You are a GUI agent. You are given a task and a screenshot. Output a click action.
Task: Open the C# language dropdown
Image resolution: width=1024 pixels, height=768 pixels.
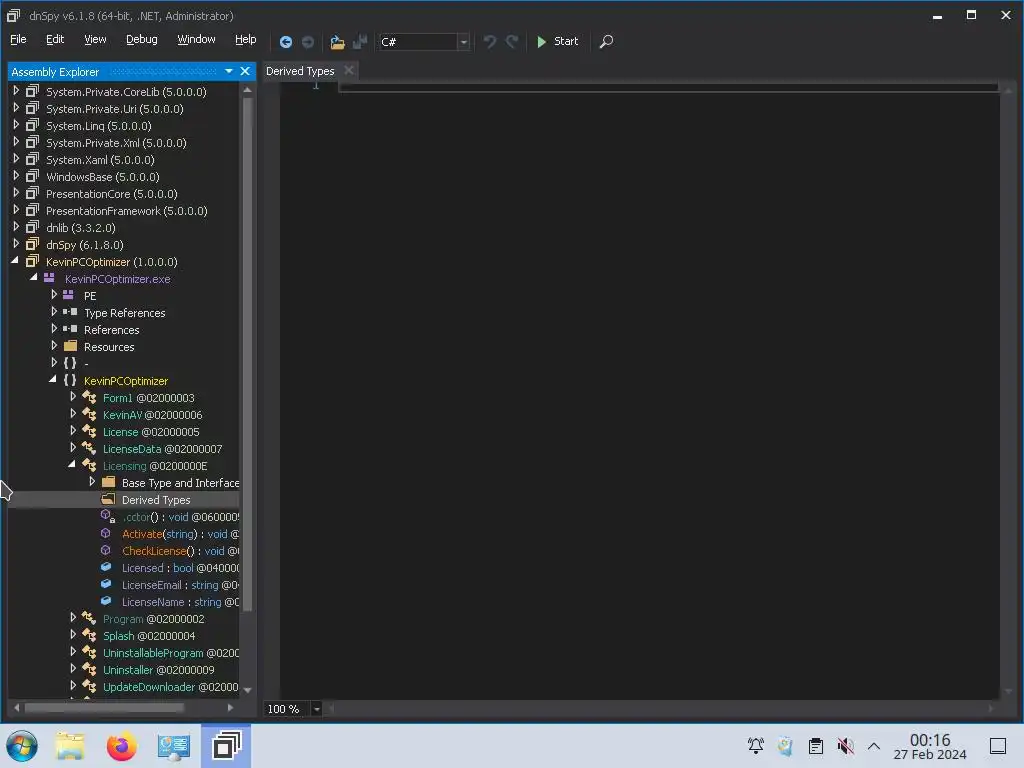[x=463, y=42]
